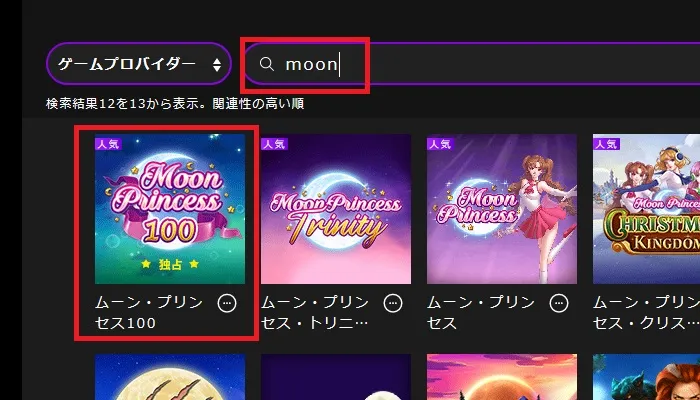Click the 人気 badge on the Moon Princess tile

tap(441, 144)
